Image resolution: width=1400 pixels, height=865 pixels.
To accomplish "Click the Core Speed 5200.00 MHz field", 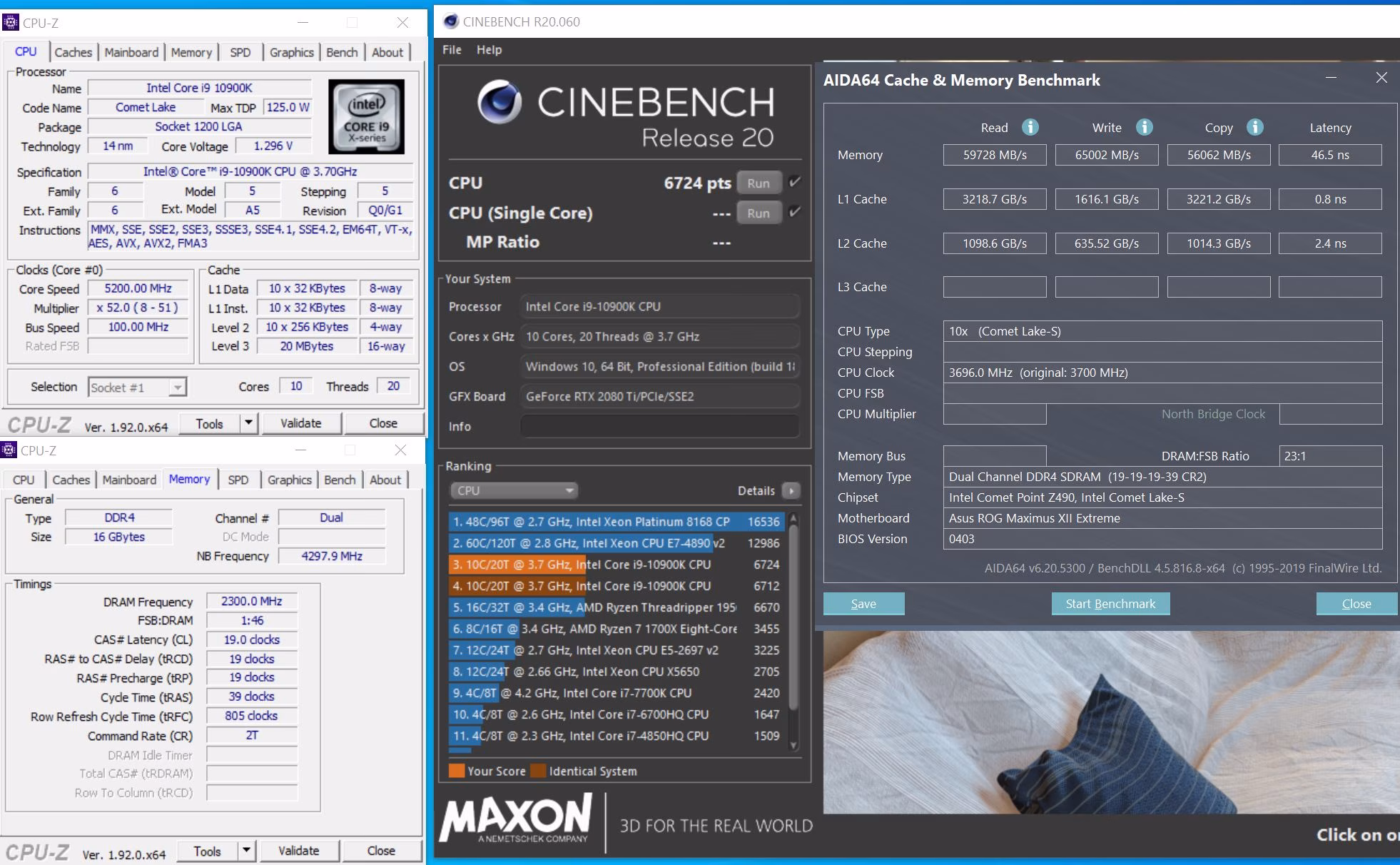I will coord(138,288).
